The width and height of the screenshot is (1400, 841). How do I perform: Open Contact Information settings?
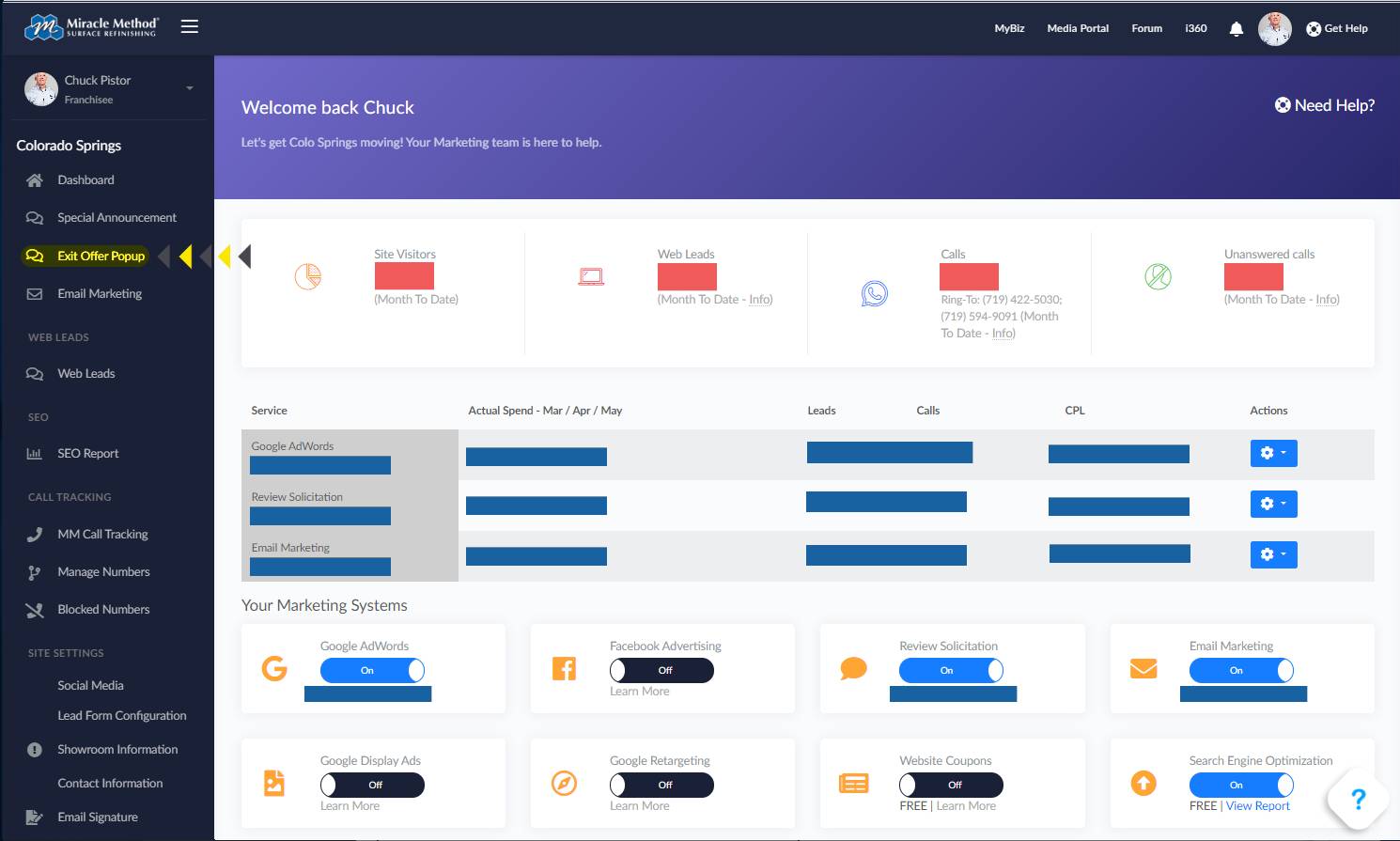tap(110, 784)
